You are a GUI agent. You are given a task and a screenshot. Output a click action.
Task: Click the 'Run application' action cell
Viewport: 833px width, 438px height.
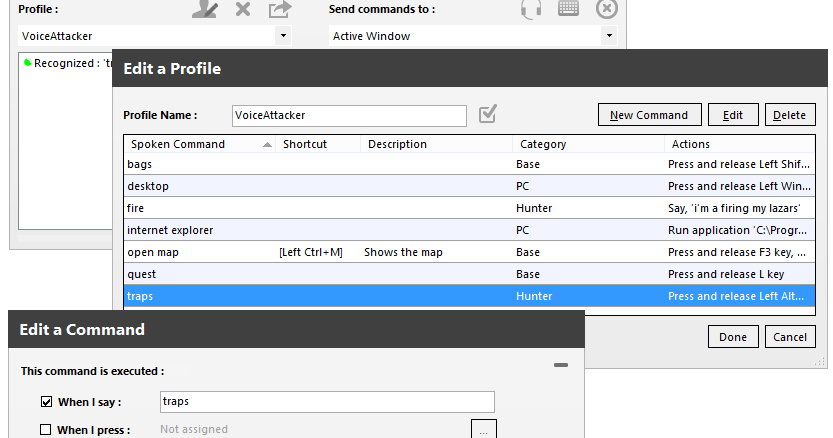point(737,230)
